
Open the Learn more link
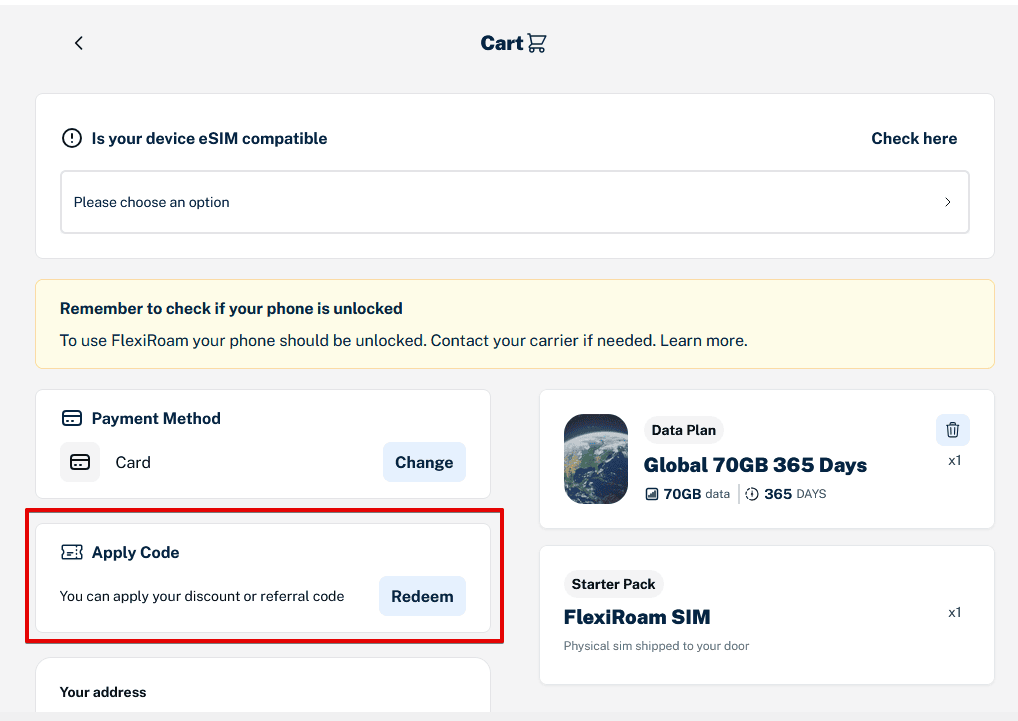click(702, 341)
